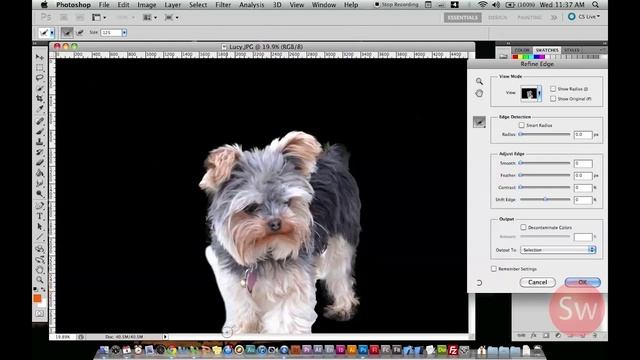Select the Paint Bucket tool
Screen dimensions: 640x360
(40, 173)
